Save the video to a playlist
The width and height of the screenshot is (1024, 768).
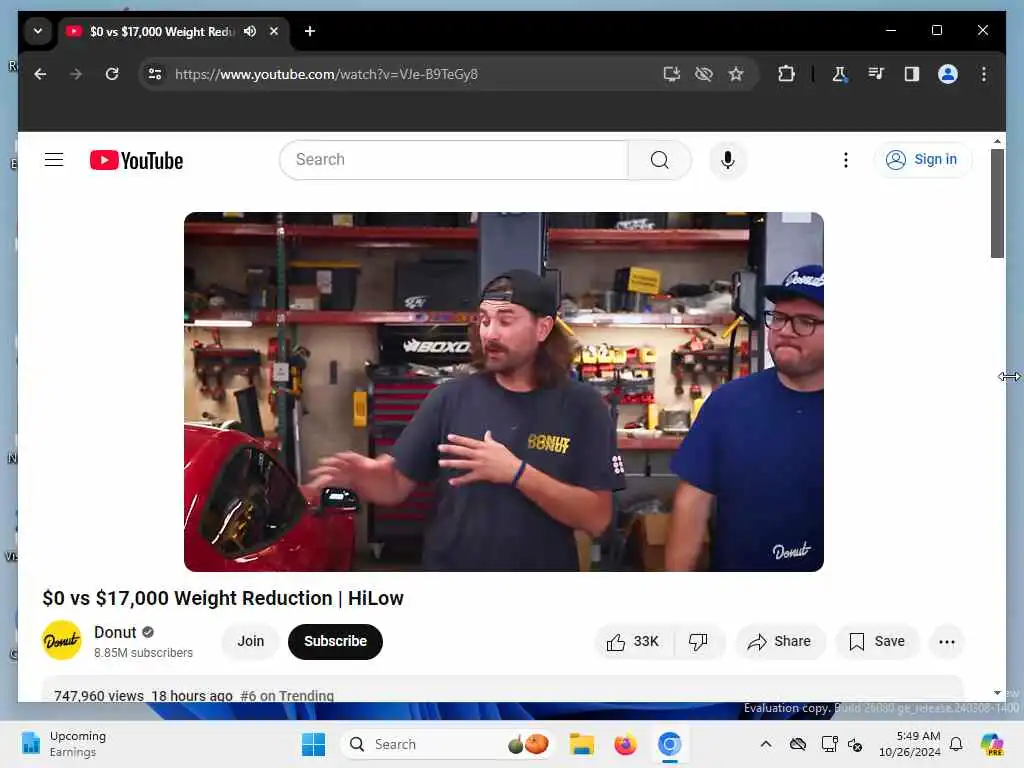tap(876, 641)
